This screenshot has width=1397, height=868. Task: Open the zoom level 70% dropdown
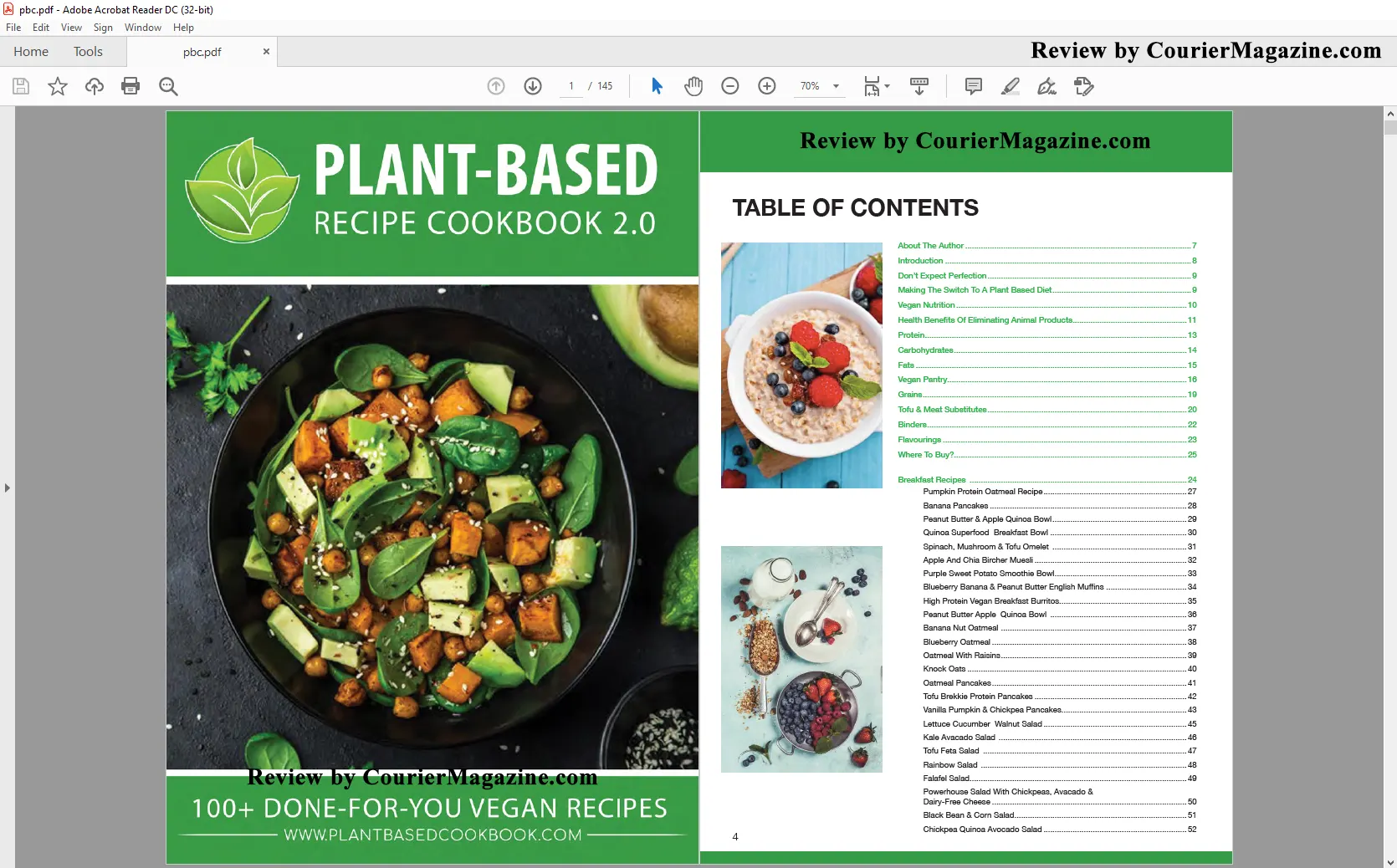820,86
